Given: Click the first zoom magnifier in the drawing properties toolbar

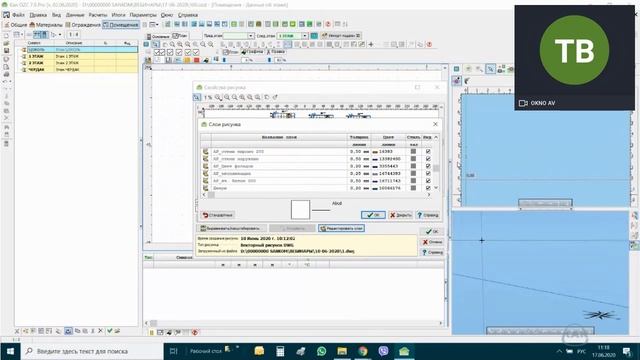Looking at the screenshot, I should point(218,97).
